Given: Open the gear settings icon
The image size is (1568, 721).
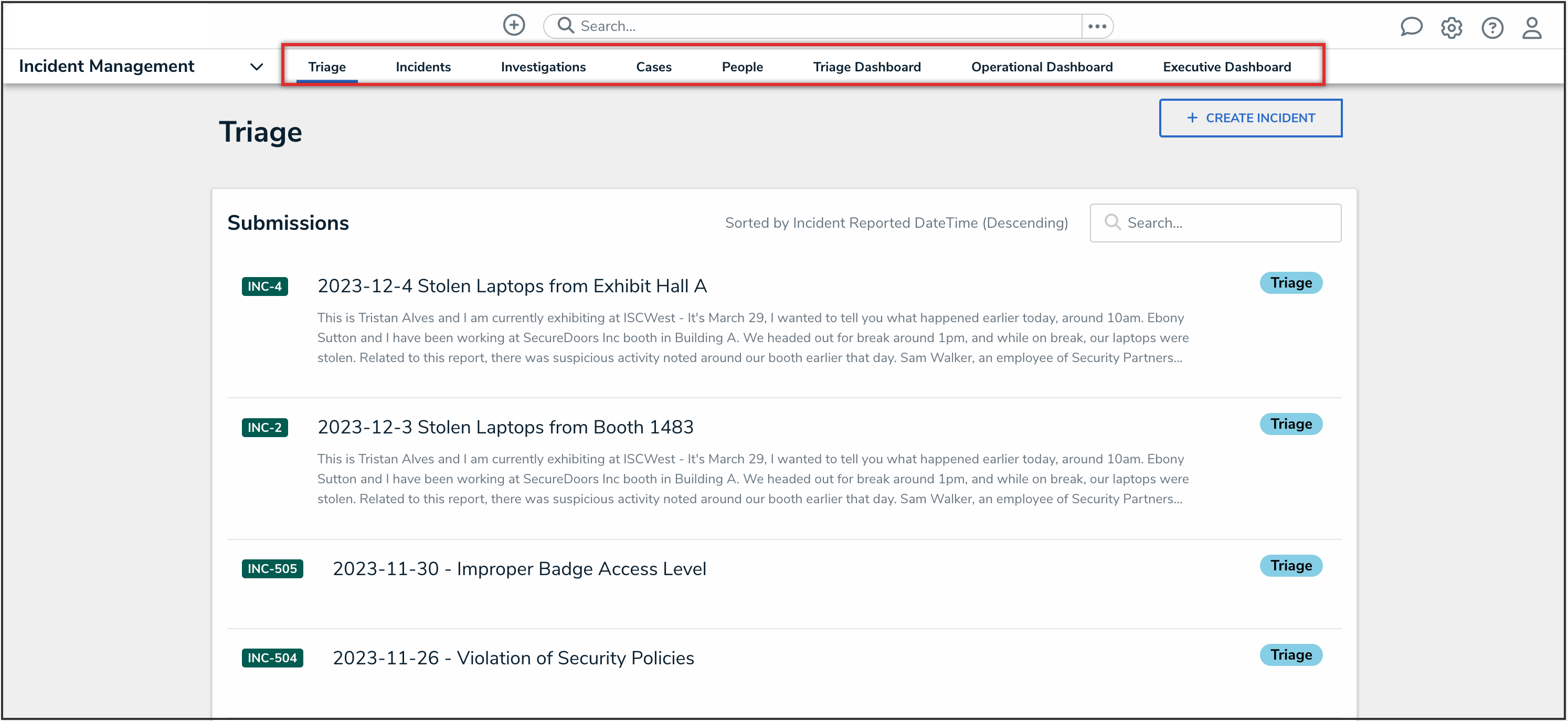Looking at the screenshot, I should [1451, 28].
